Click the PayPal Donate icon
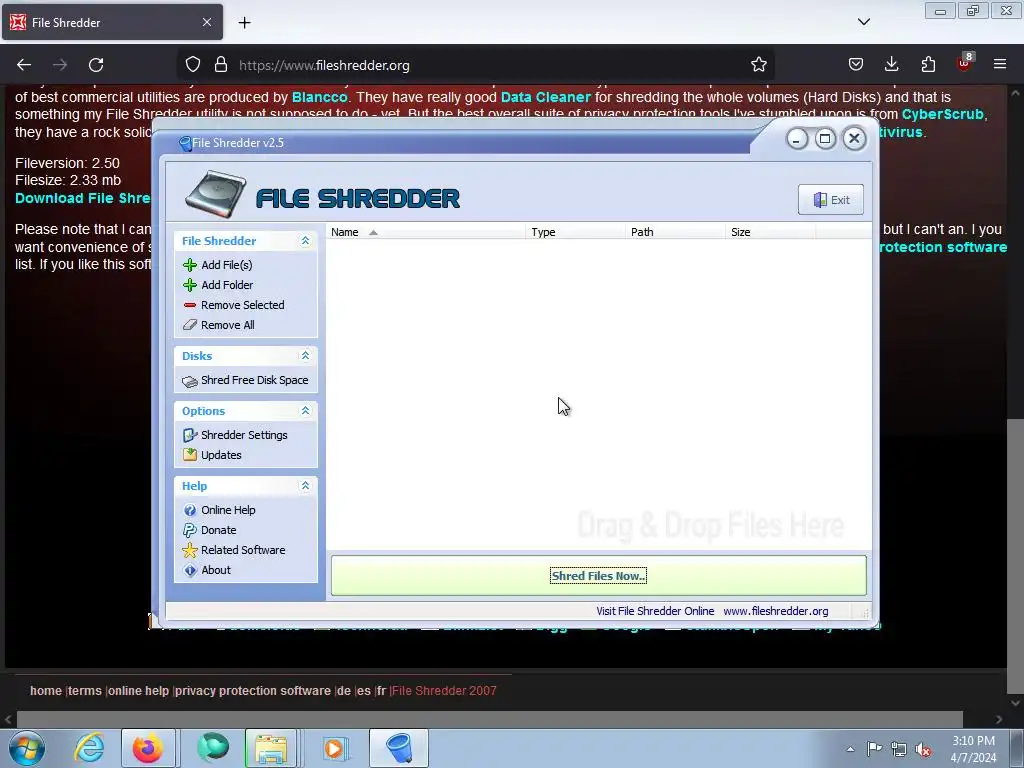This screenshot has width=1024, height=768. (x=190, y=530)
